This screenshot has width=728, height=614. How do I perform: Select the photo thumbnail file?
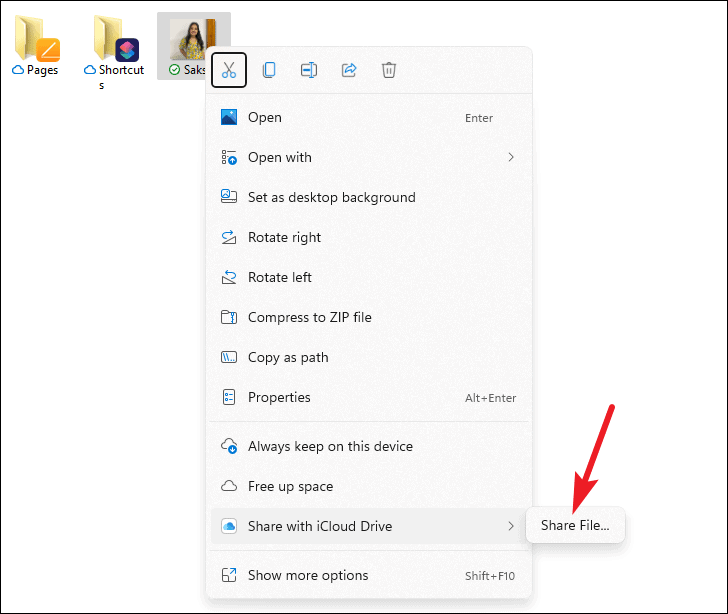[192, 39]
